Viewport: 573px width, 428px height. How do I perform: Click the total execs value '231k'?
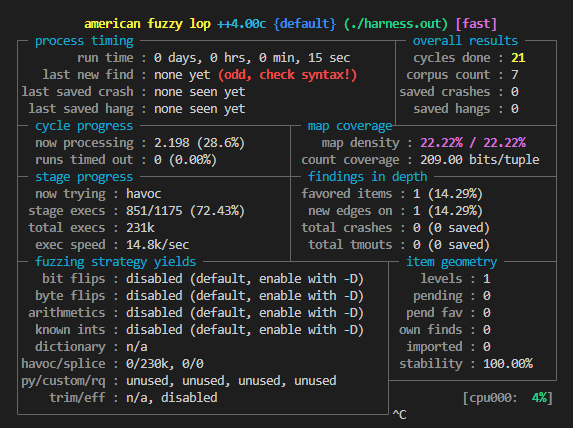pos(140,228)
